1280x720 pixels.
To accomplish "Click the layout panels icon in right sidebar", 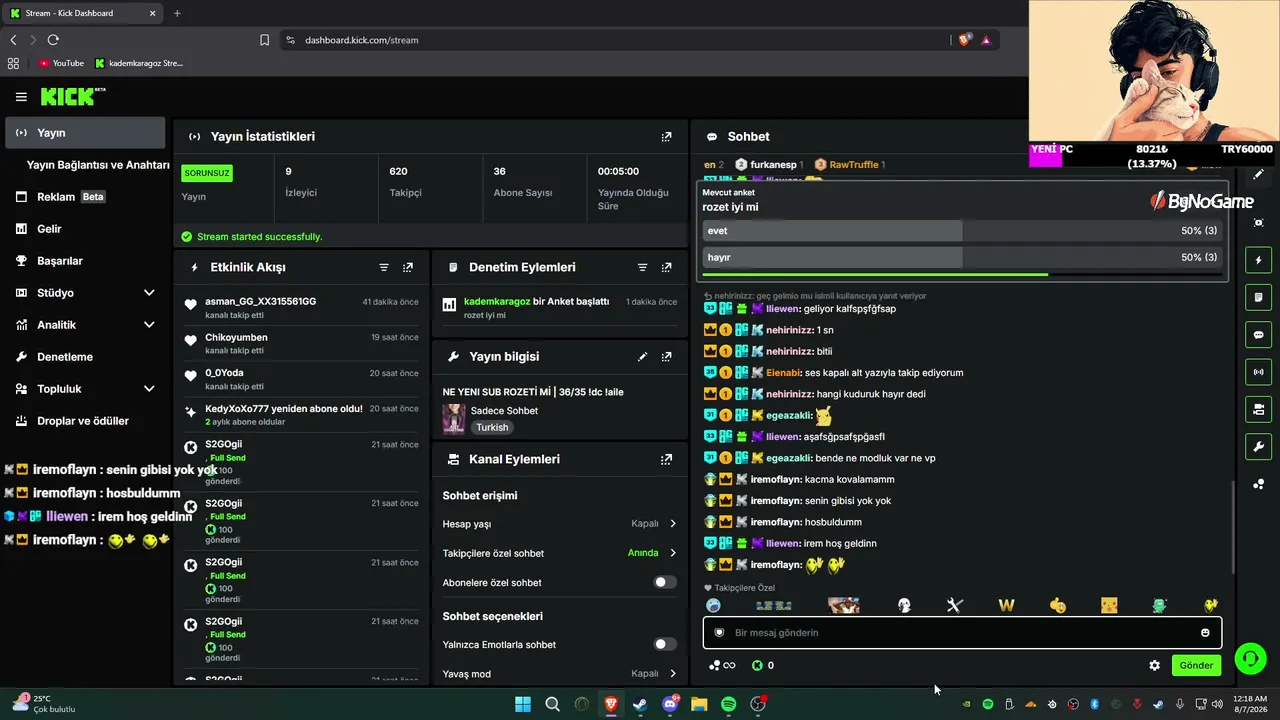I will pyautogui.click(x=1259, y=409).
